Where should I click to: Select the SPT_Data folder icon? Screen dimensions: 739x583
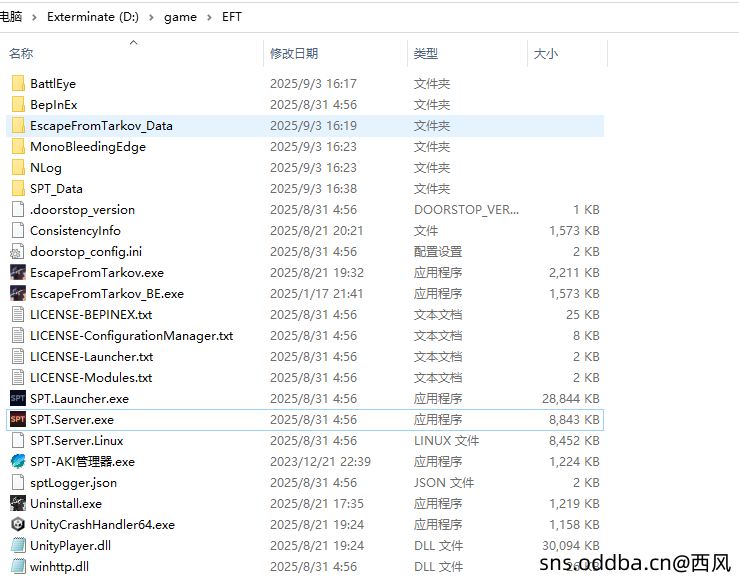pos(18,189)
